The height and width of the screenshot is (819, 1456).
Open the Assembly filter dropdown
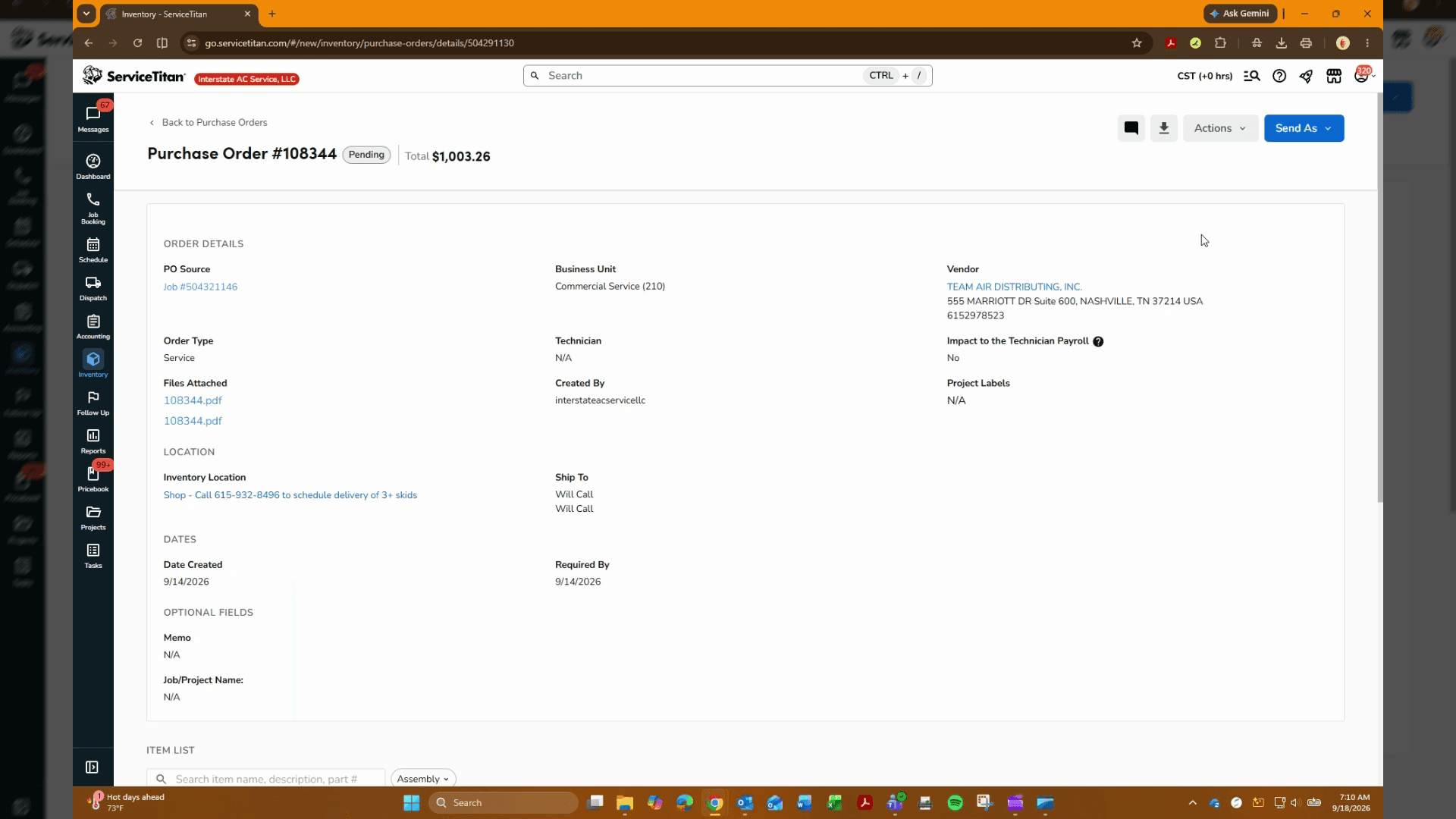coord(423,779)
